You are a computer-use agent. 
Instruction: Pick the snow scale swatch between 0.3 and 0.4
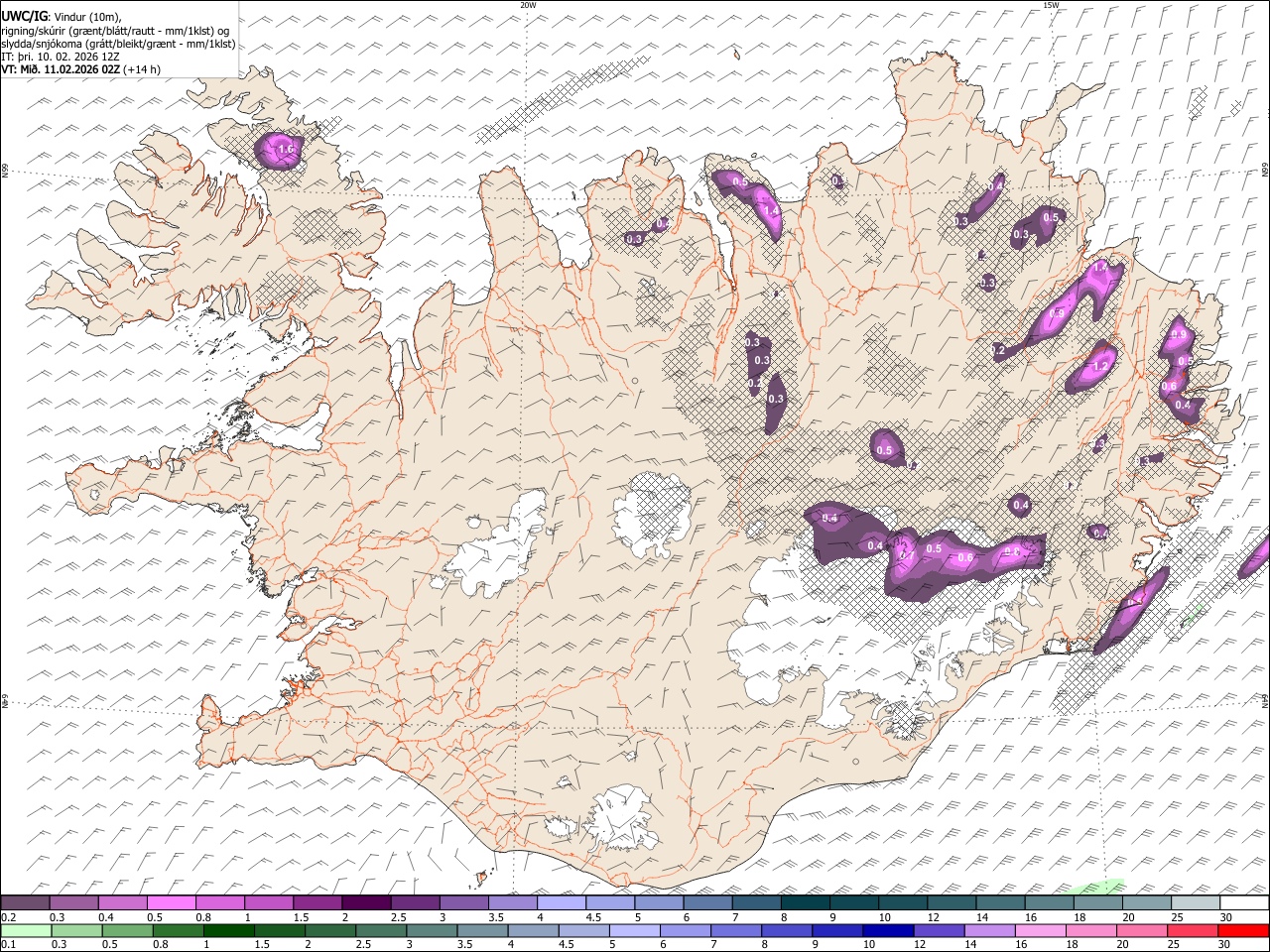[73, 902]
